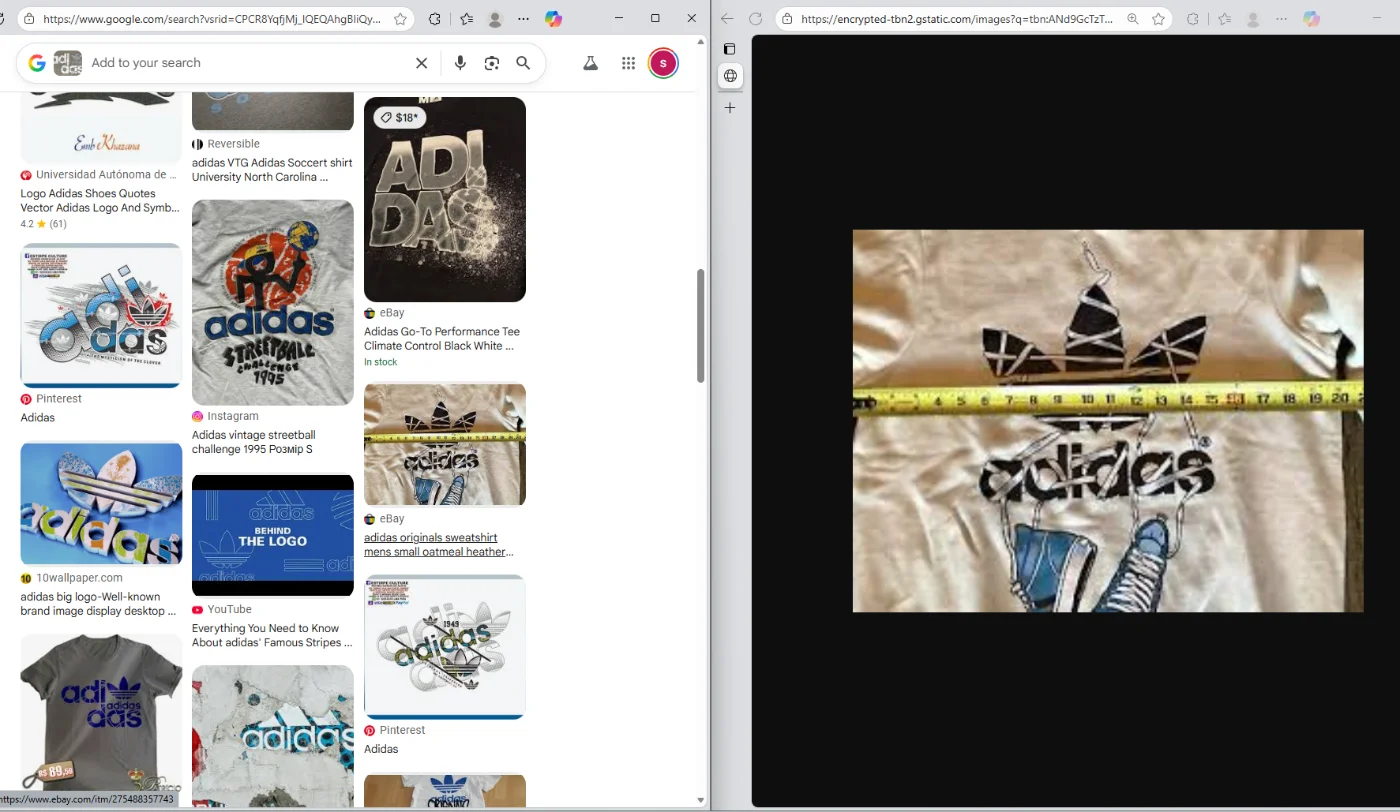Open the new tab plus button in the sidebar

click(x=730, y=107)
